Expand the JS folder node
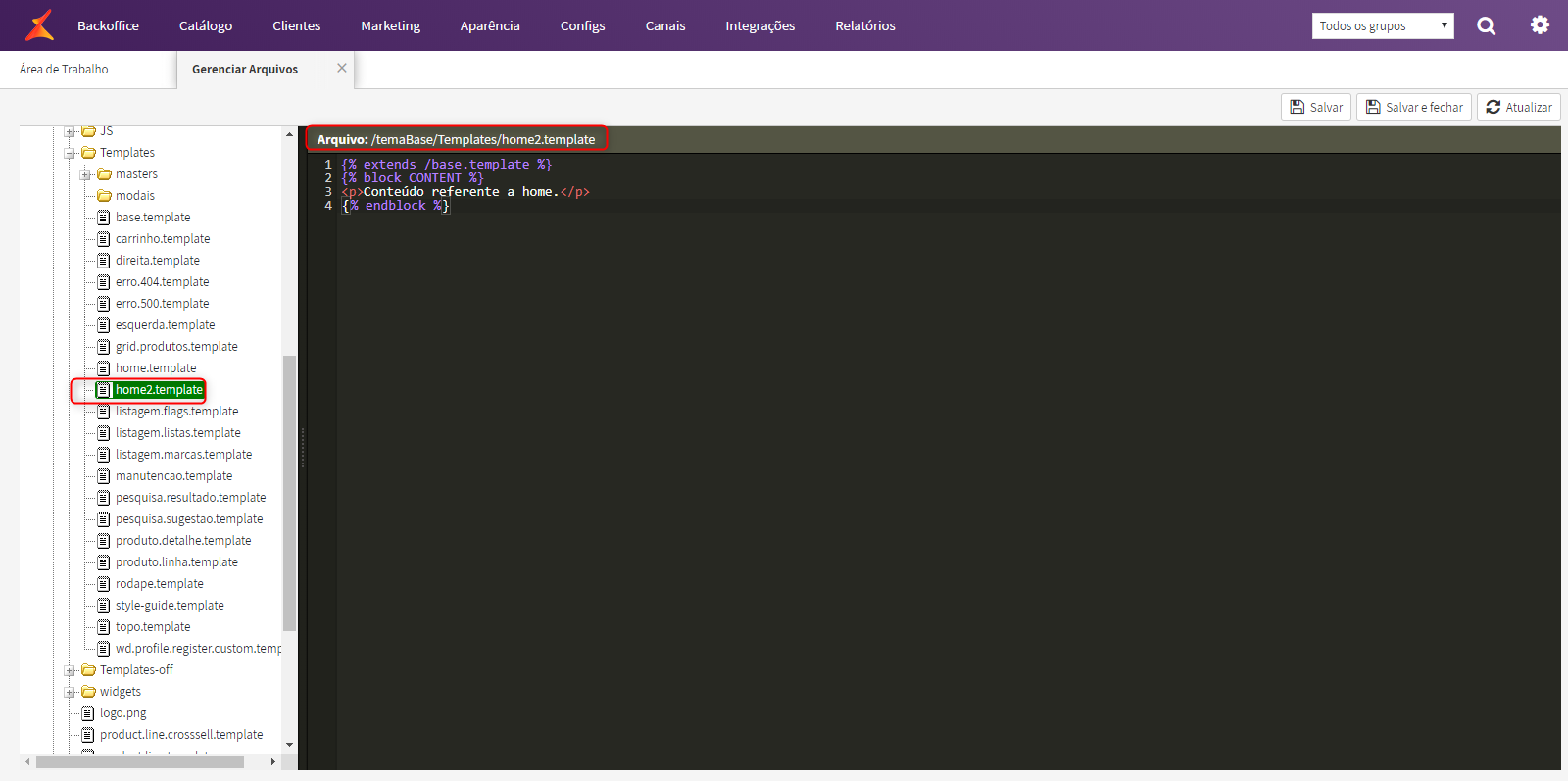The image size is (1568, 781). (x=71, y=132)
